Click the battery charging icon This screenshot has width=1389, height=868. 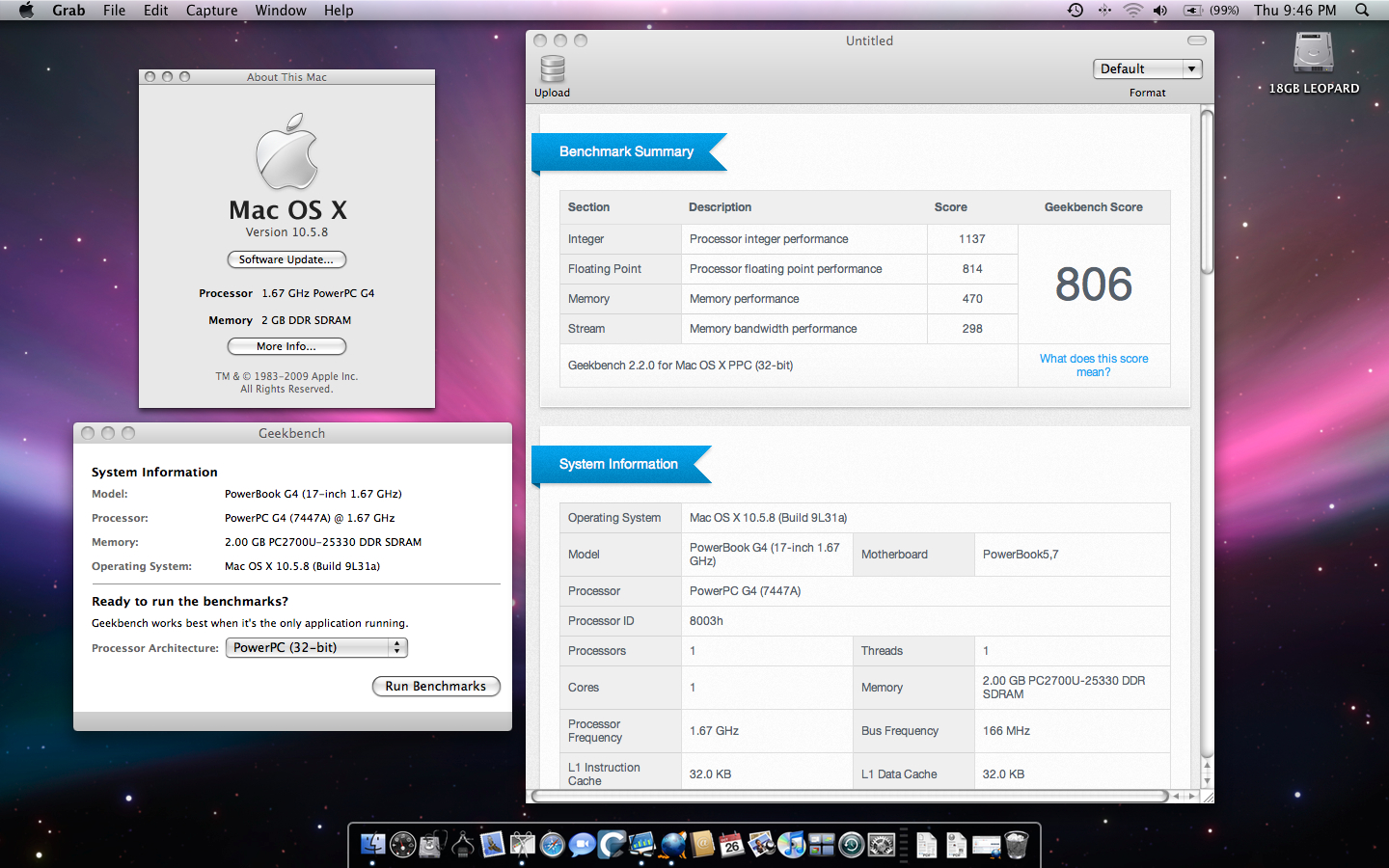click(1193, 10)
